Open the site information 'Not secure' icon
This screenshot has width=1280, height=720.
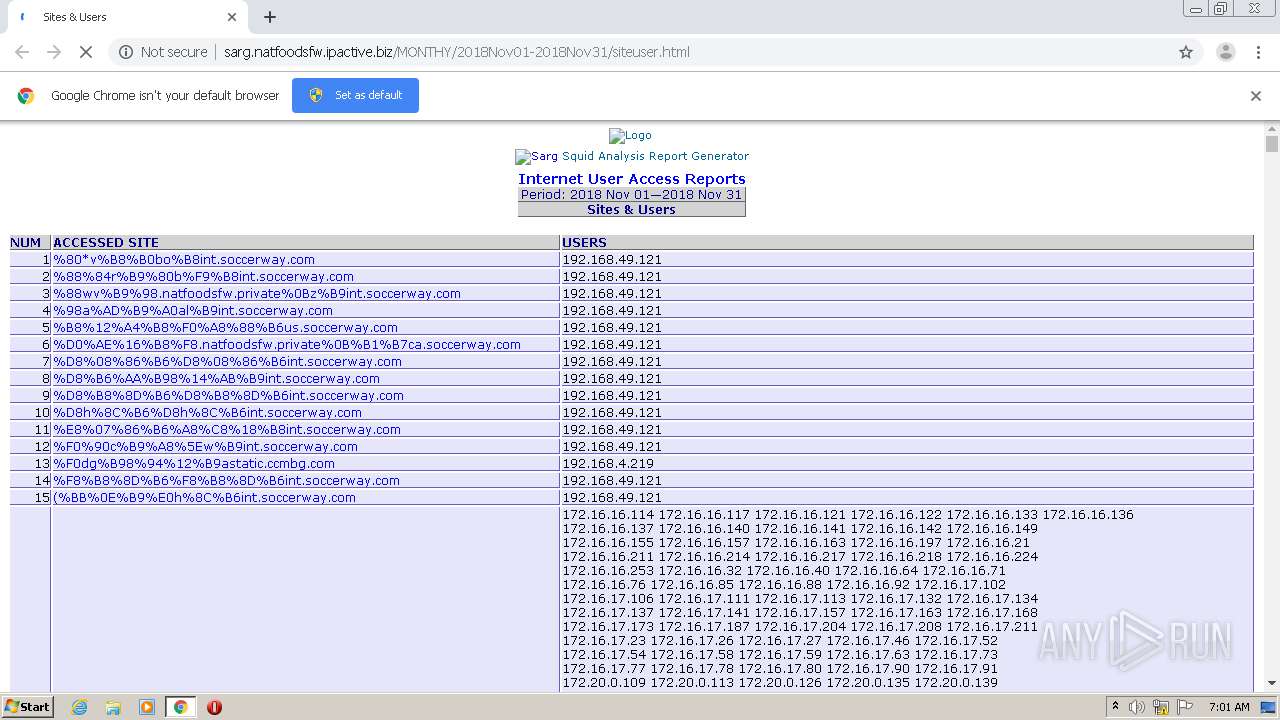pyautogui.click(x=126, y=52)
